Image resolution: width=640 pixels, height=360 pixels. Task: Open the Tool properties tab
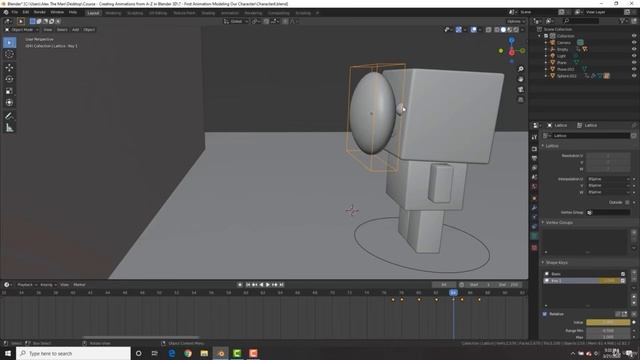(534, 138)
